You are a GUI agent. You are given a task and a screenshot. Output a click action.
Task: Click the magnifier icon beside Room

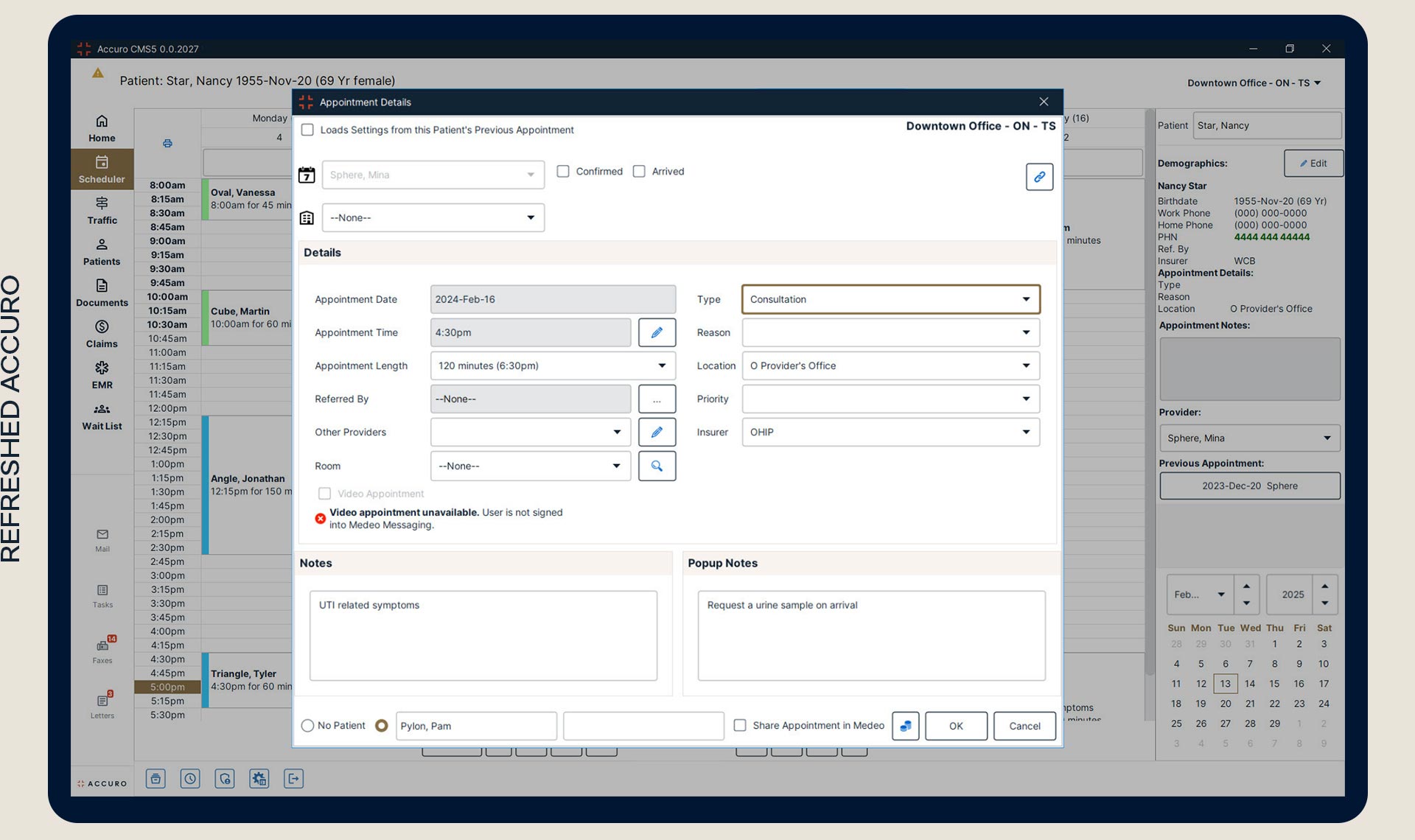(x=657, y=466)
